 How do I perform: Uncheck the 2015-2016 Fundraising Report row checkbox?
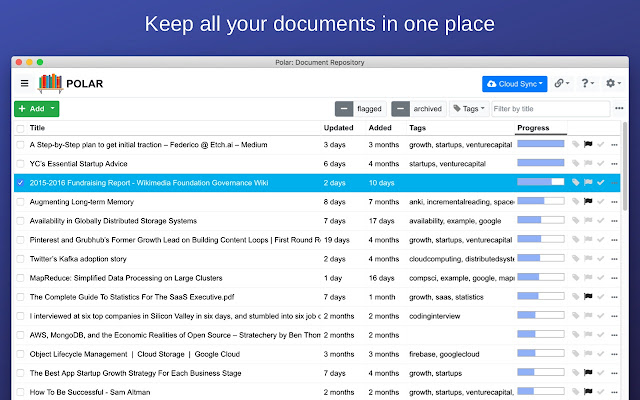20,183
